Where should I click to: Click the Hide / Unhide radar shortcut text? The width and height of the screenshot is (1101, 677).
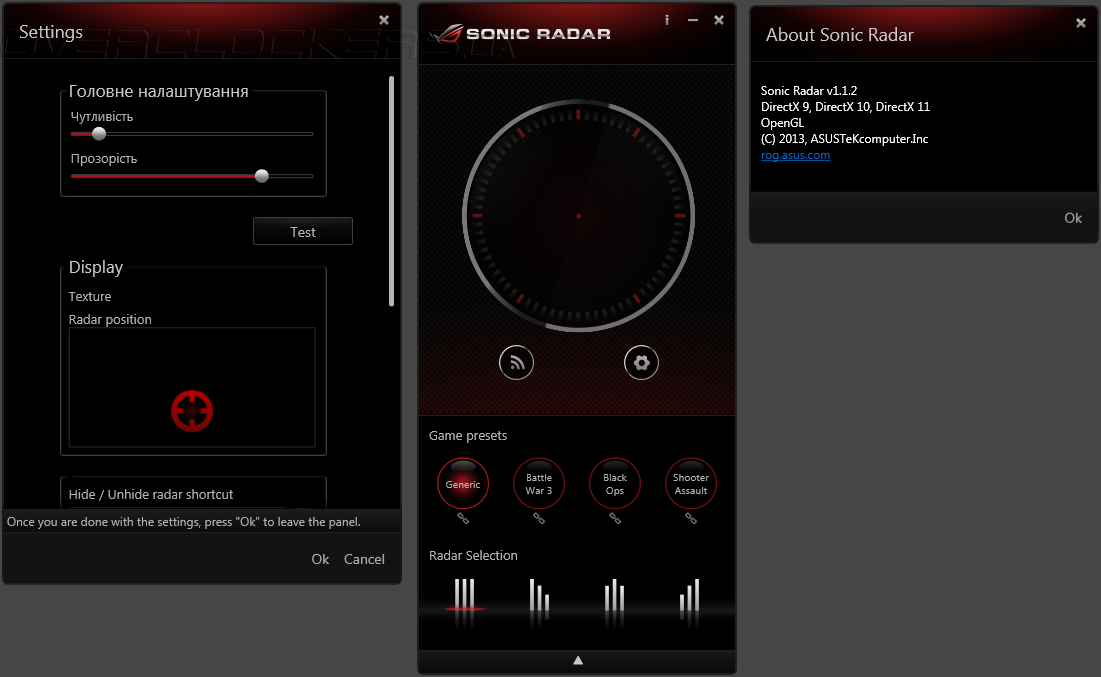[x=151, y=494]
